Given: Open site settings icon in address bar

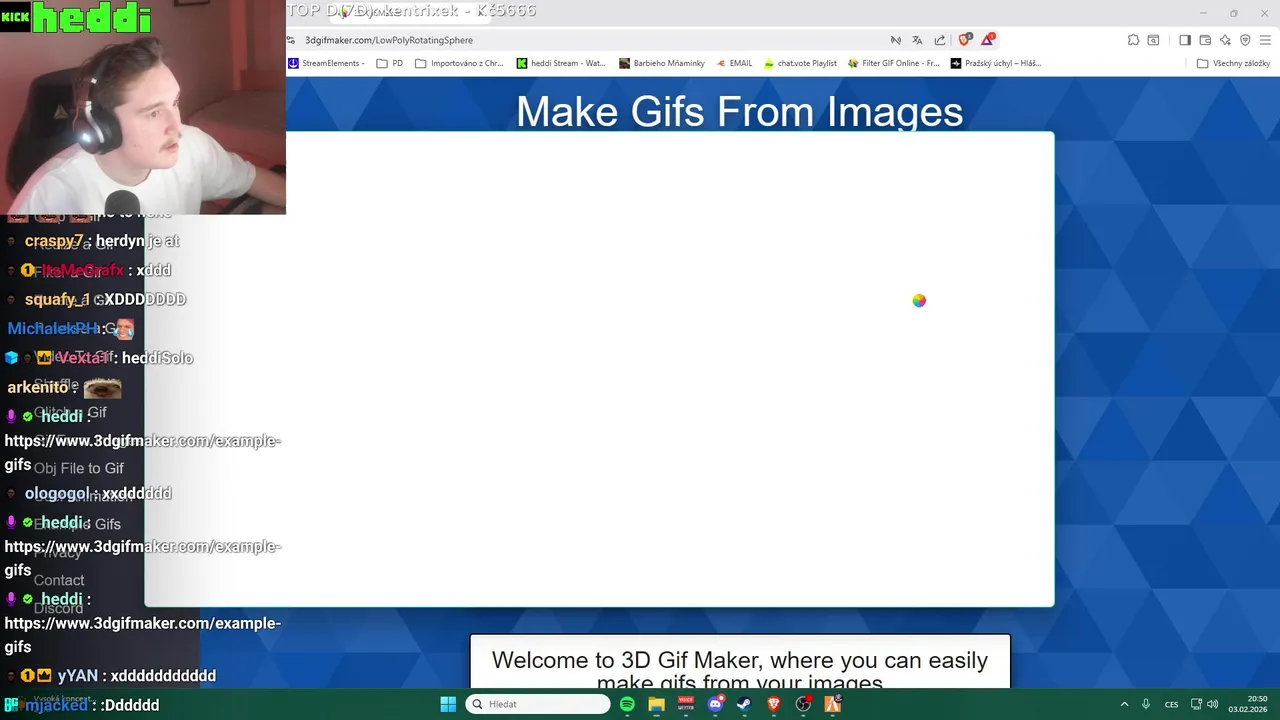Looking at the screenshot, I should (x=291, y=40).
